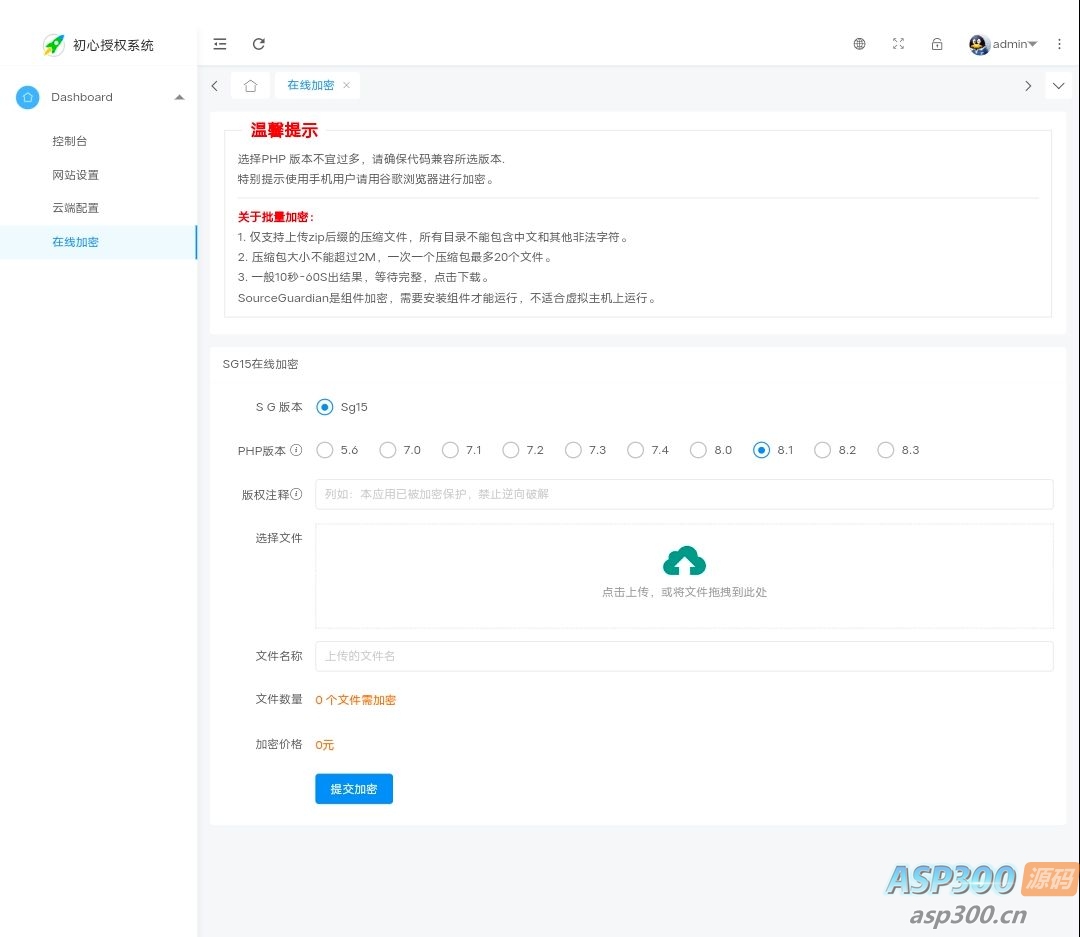The height and width of the screenshot is (937, 1080).
Task: Expand the tab options dropdown chevron
Action: point(1058,86)
